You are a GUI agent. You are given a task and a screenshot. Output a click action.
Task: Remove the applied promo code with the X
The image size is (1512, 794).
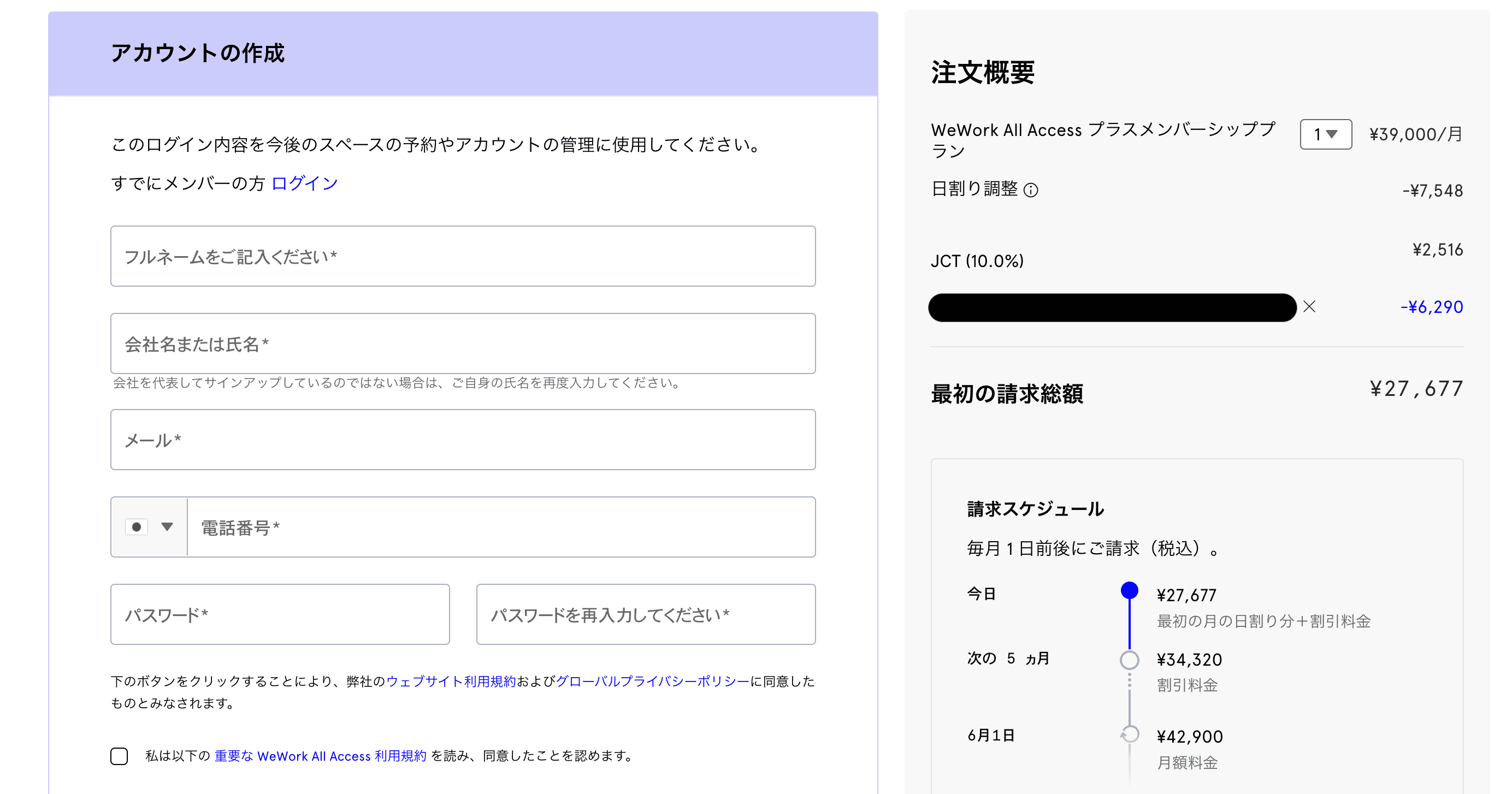pyautogui.click(x=1309, y=307)
